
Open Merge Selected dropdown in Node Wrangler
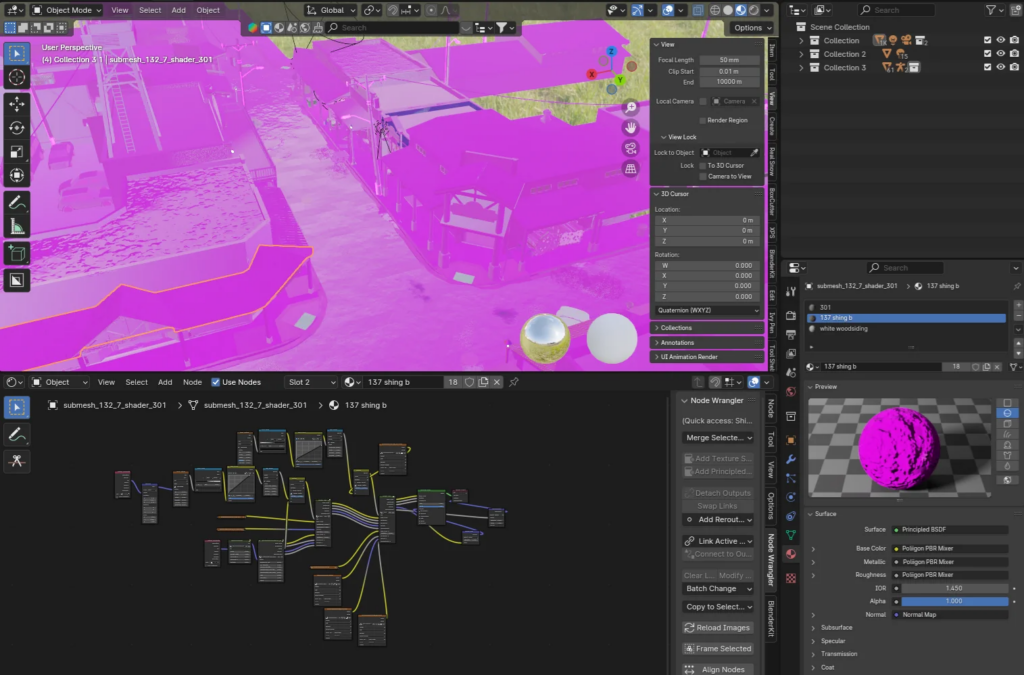[x=718, y=437]
